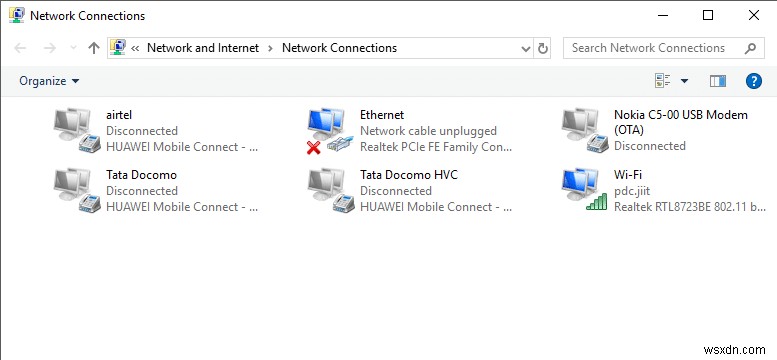
Task: Click the 'airtel' connection name
Action: tap(119, 115)
